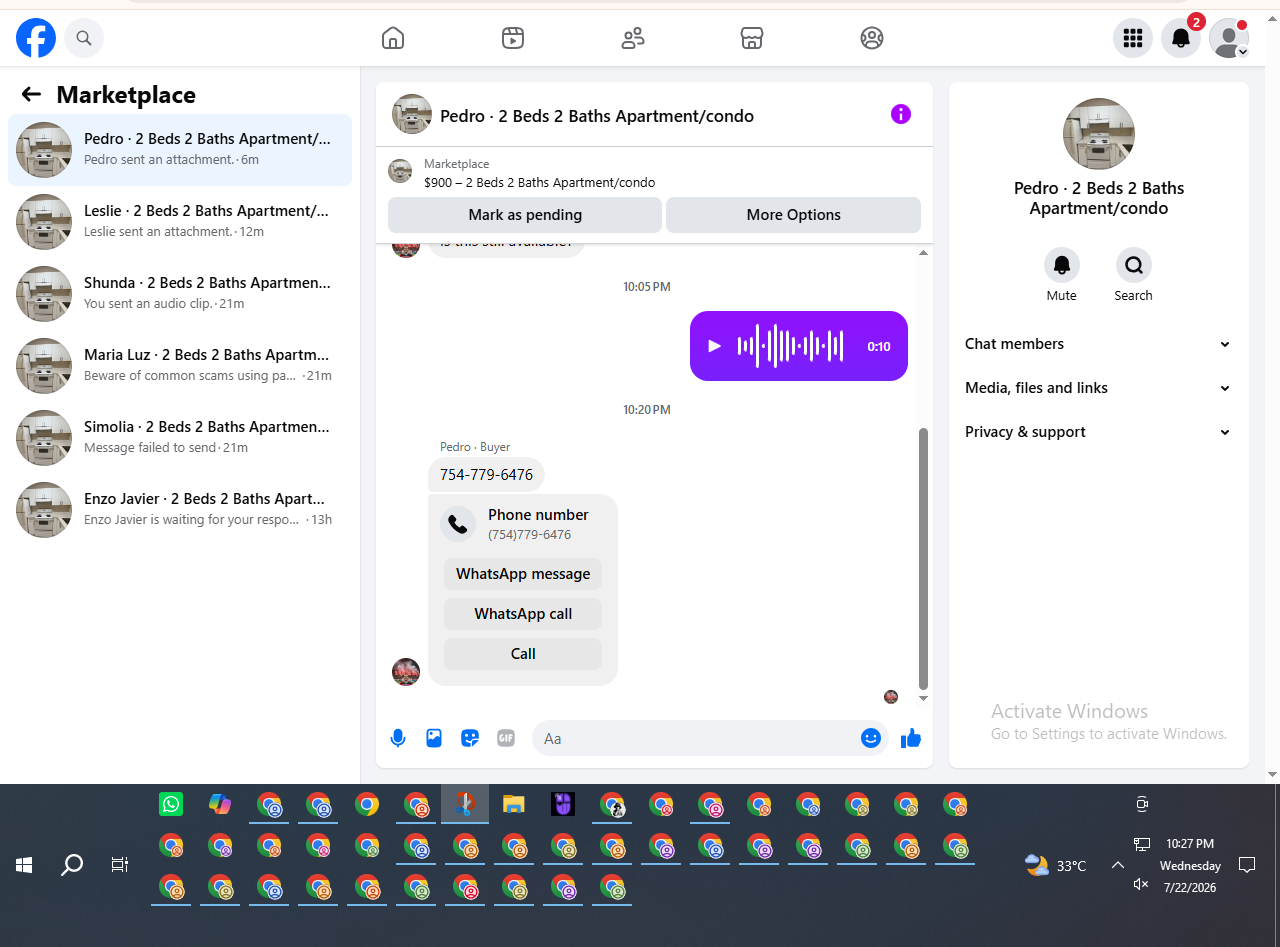Open the Friends tab in top navigation
1280x947 pixels.
pyautogui.click(x=633, y=38)
